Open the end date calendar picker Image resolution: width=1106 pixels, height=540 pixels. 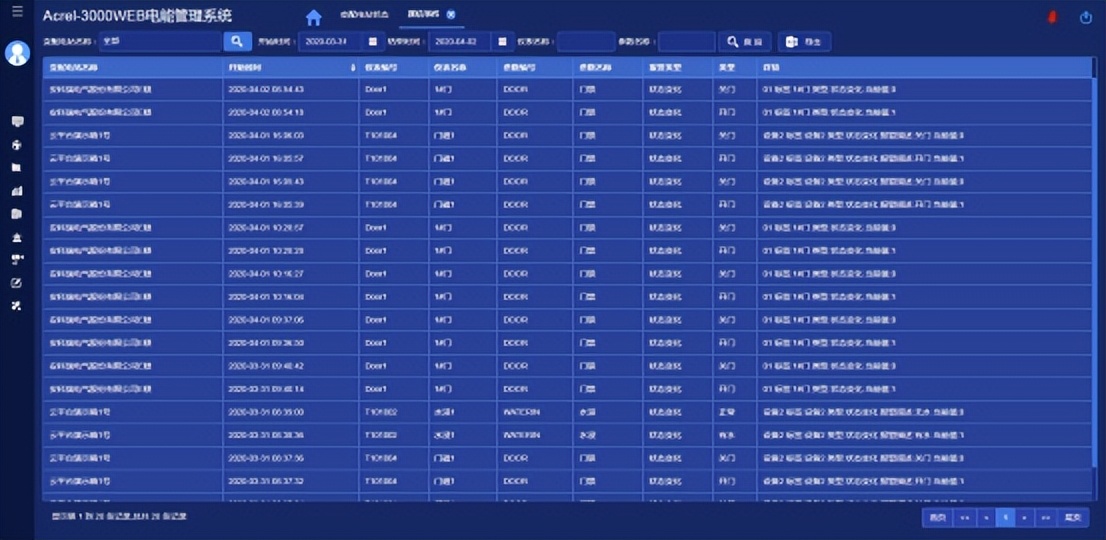(501, 42)
